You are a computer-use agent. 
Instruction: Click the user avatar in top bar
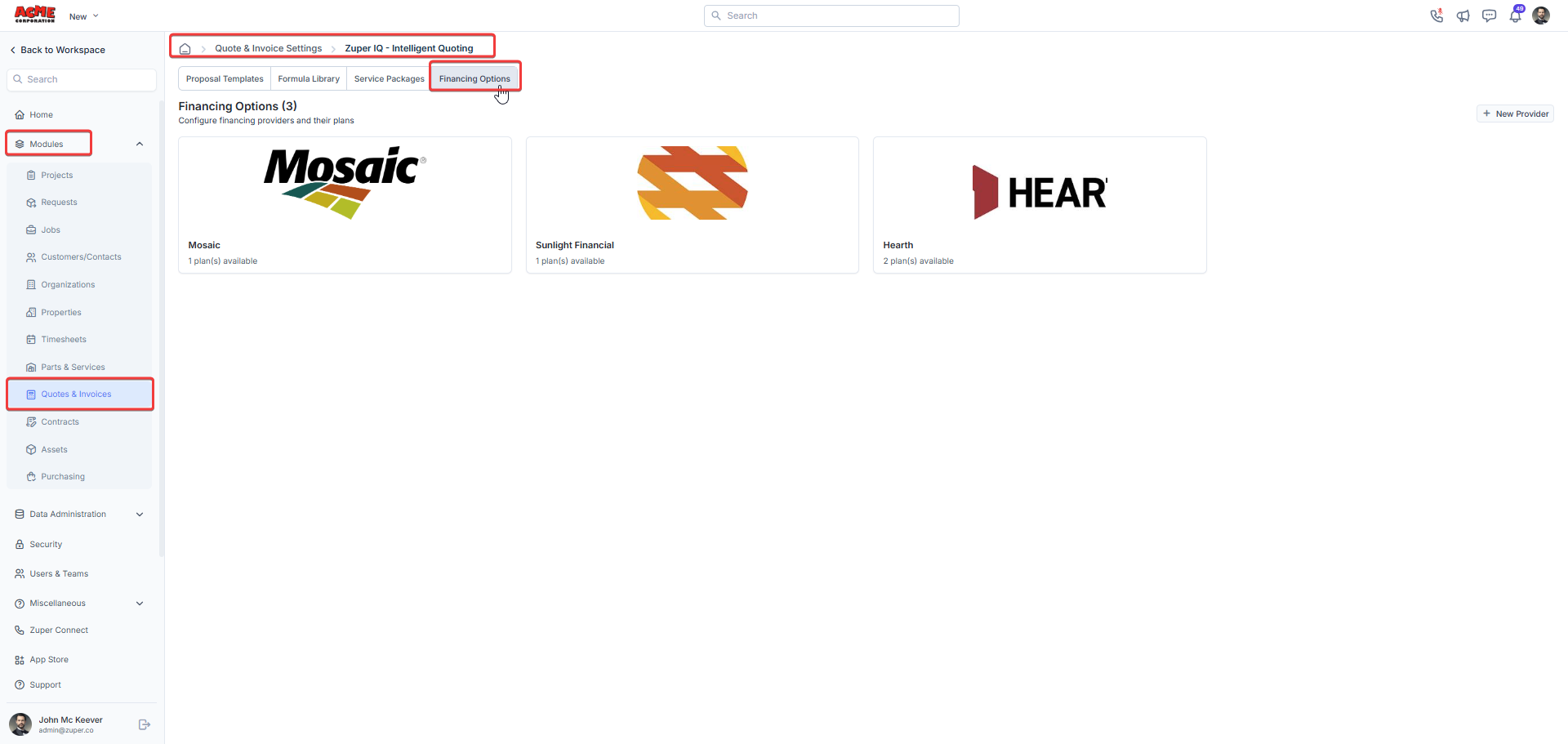[1541, 16]
